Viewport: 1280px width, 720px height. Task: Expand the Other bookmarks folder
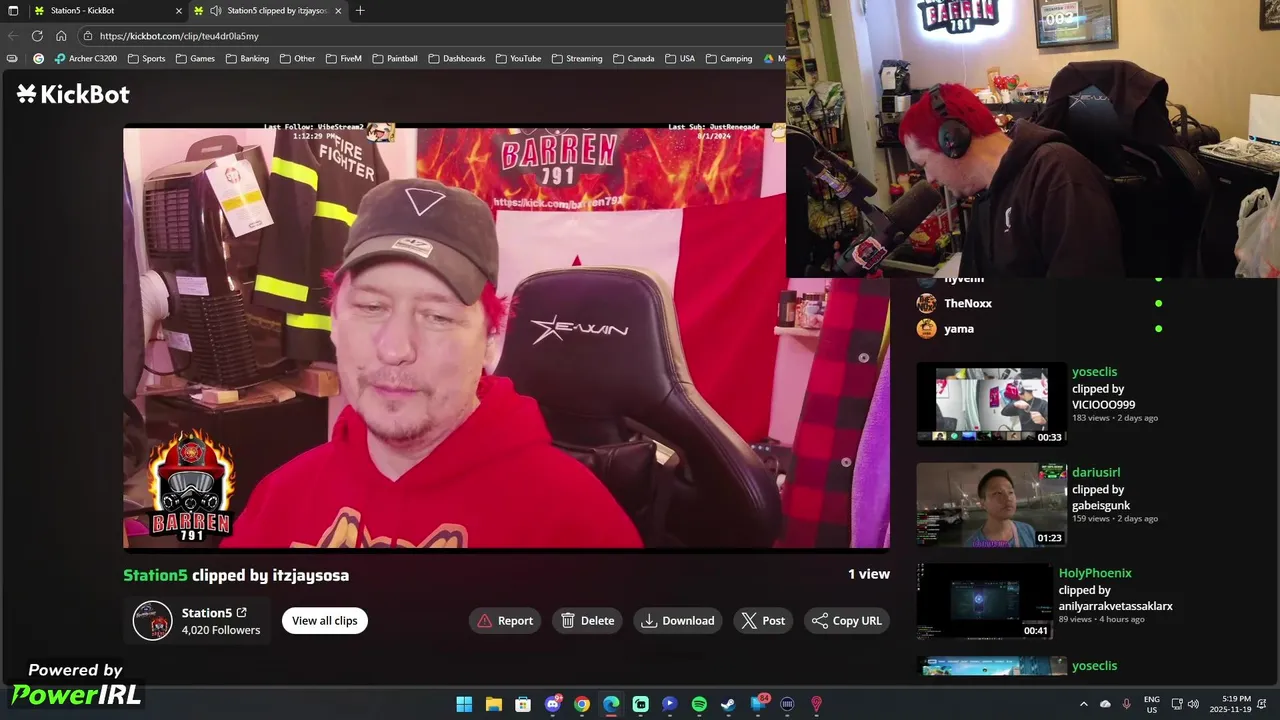(x=297, y=59)
